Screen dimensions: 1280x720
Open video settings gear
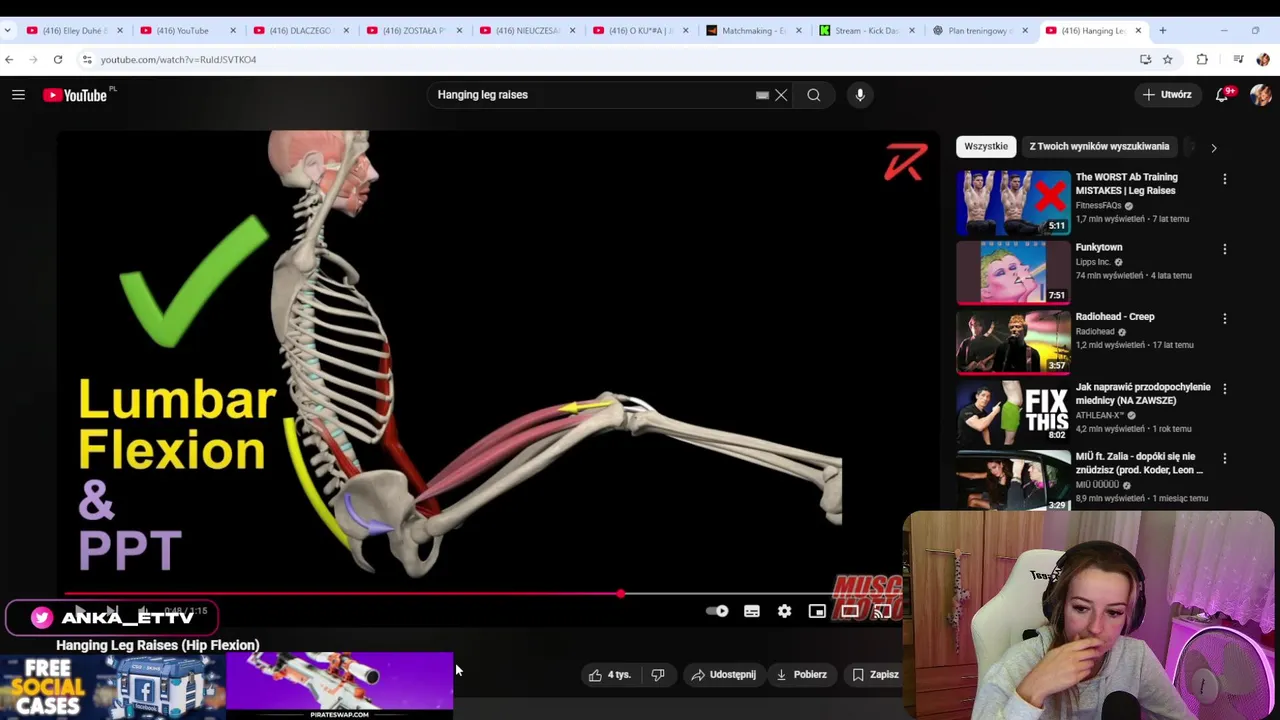coord(784,611)
